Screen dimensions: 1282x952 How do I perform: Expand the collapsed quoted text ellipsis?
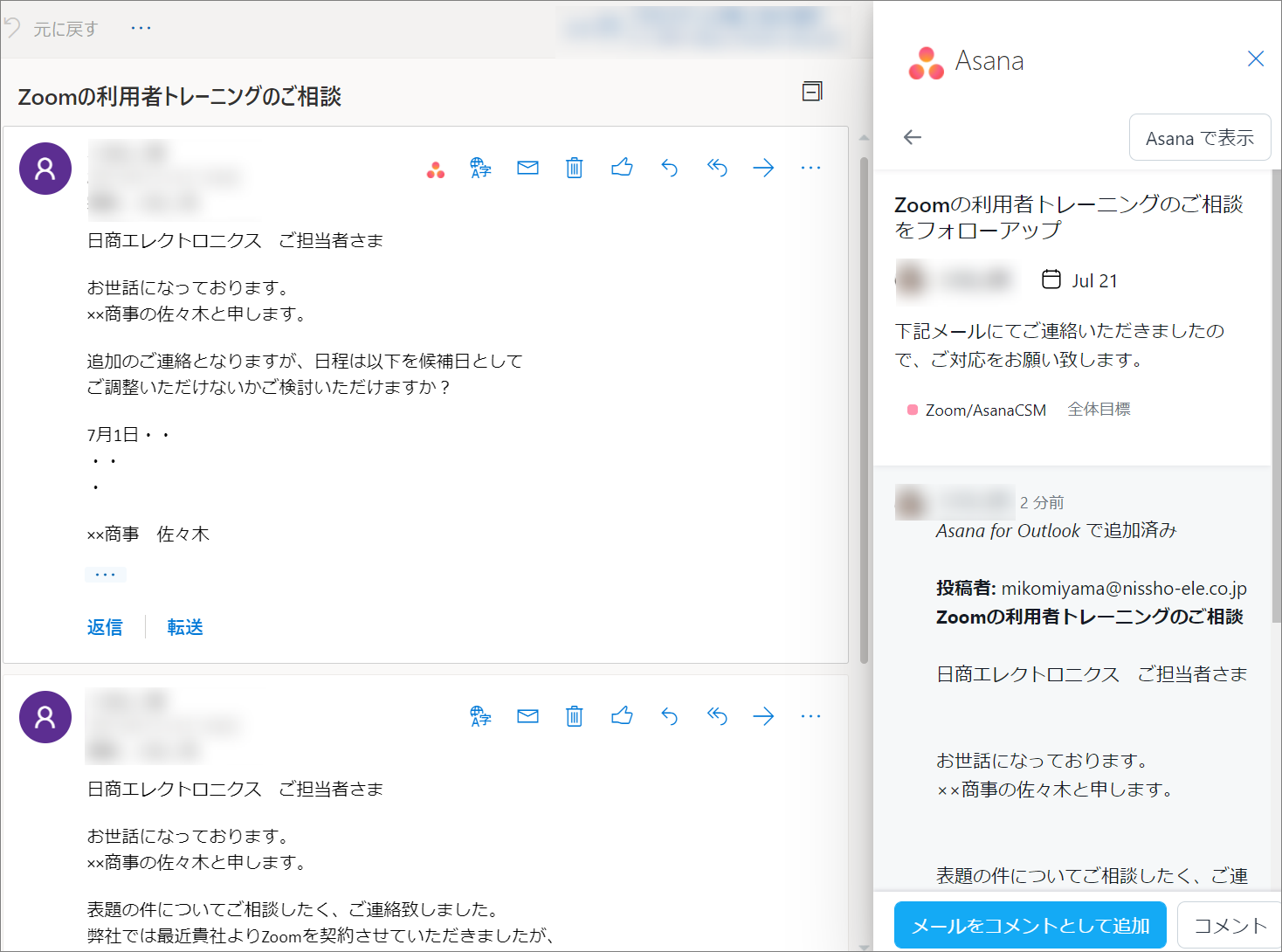pyautogui.click(x=106, y=575)
